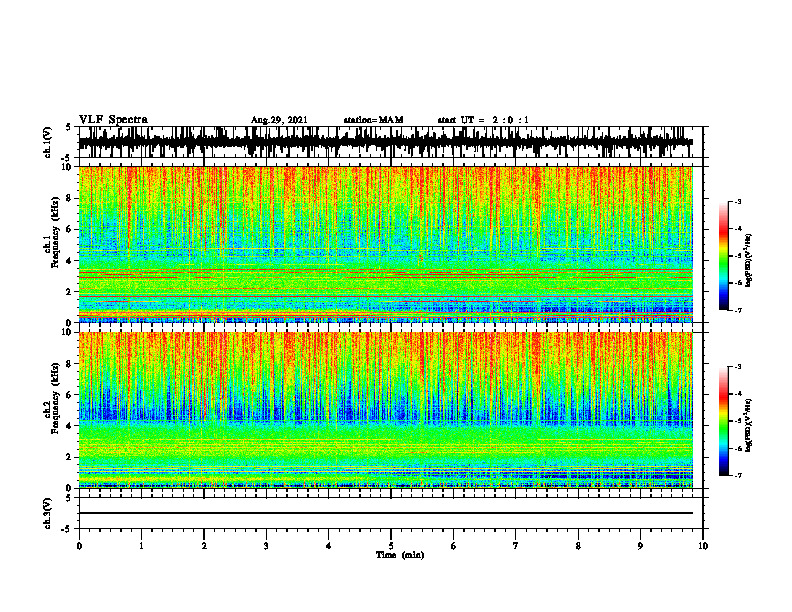Click the "Time (min)" axis title

tap(400, 555)
